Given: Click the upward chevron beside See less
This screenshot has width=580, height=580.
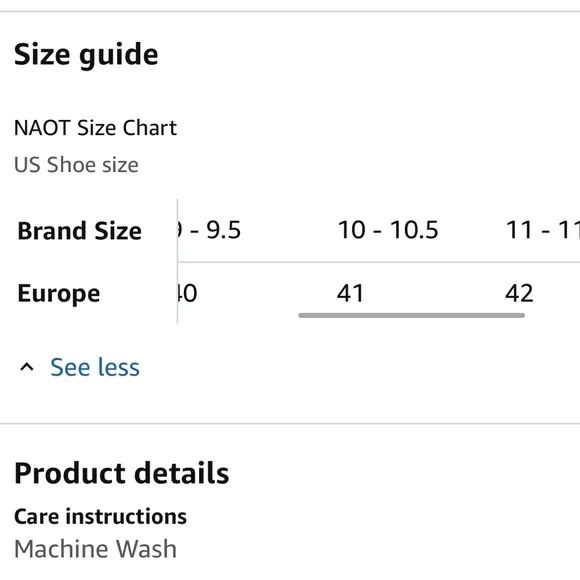Looking at the screenshot, I should (x=27, y=367).
